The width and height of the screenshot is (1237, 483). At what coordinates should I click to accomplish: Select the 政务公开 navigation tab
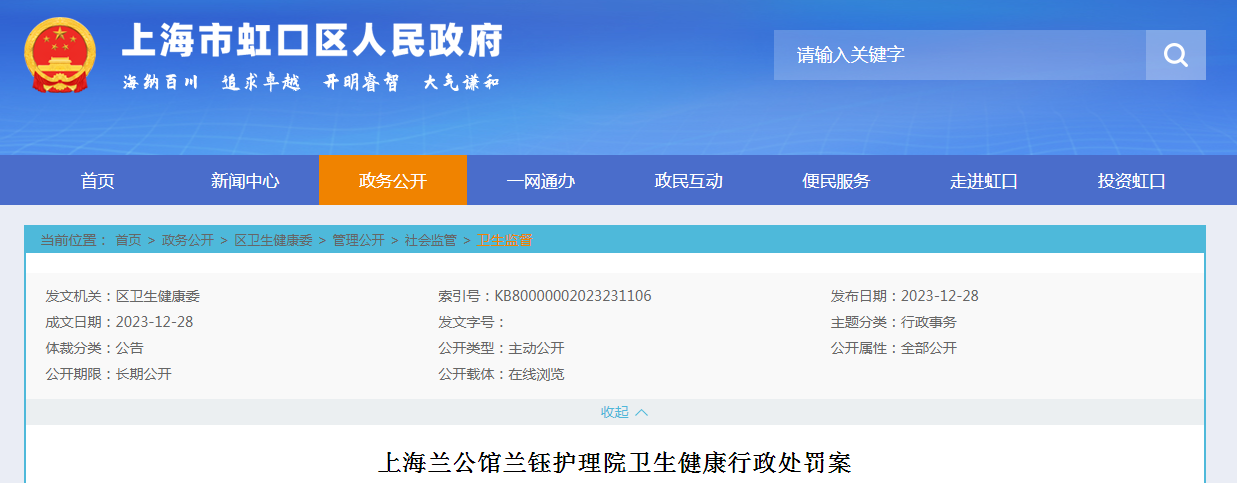tap(393, 181)
